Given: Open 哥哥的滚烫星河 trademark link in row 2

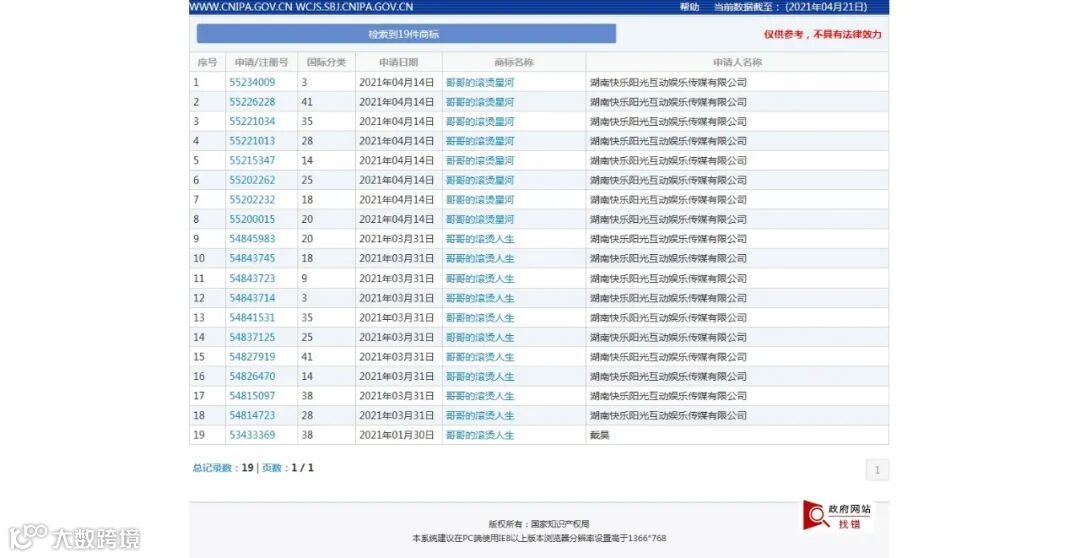Looking at the screenshot, I should click(480, 102).
